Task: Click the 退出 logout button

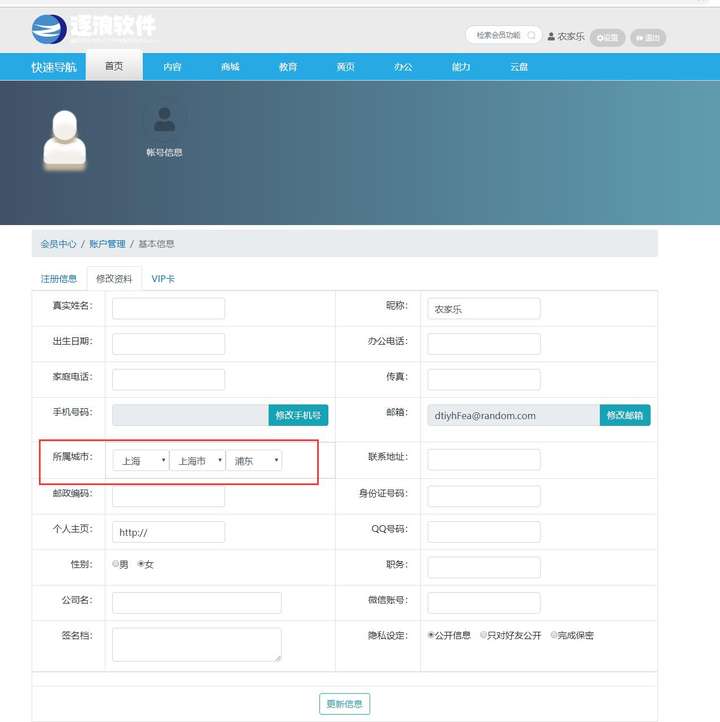Action: coord(647,38)
